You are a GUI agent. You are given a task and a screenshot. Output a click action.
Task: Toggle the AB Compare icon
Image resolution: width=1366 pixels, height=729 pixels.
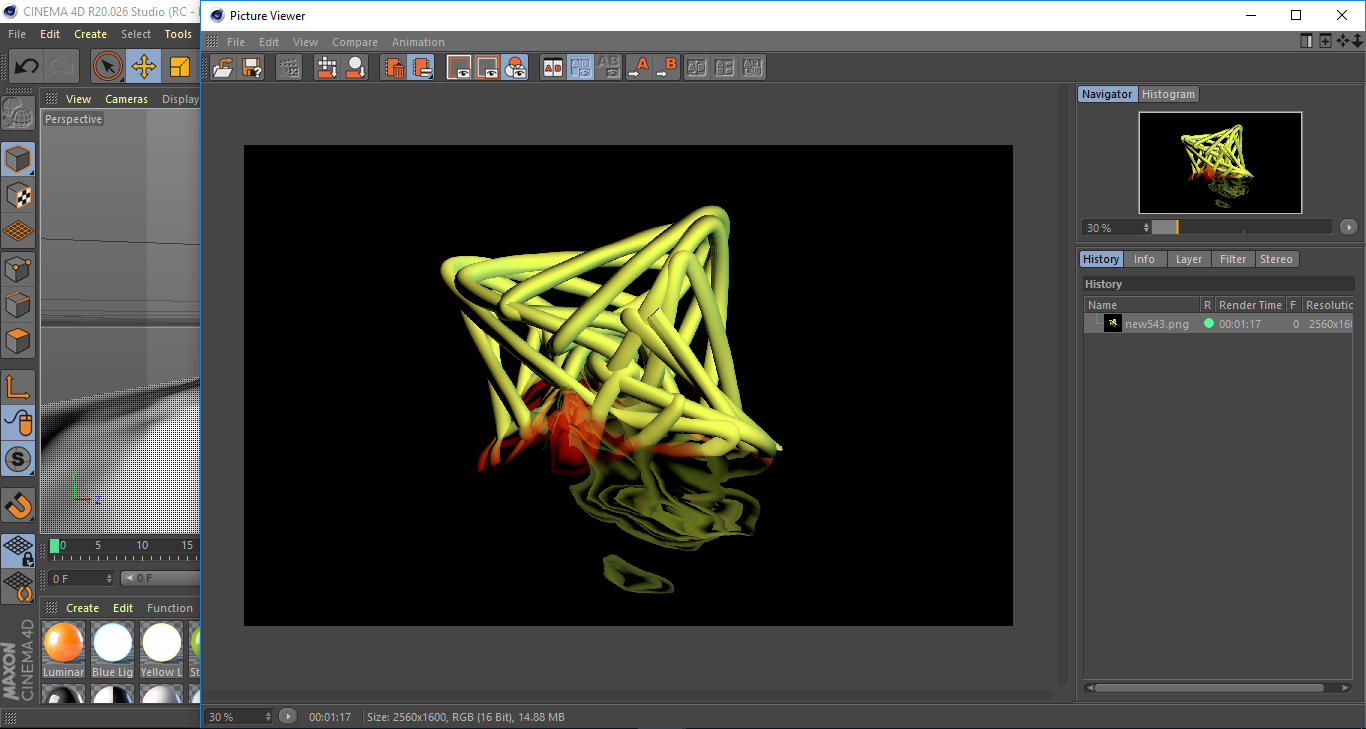pyautogui.click(x=553, y=67)
